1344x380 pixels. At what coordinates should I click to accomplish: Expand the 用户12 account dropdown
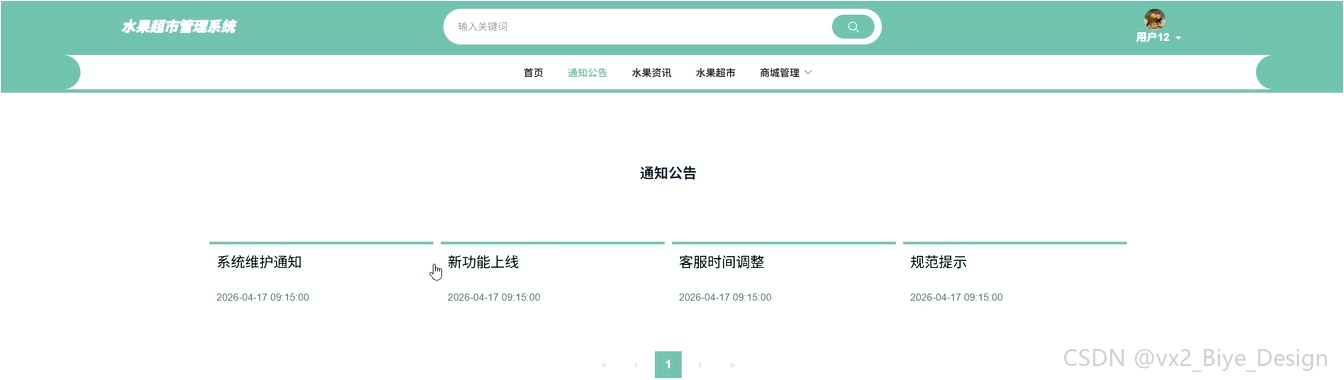point(1159,38)
